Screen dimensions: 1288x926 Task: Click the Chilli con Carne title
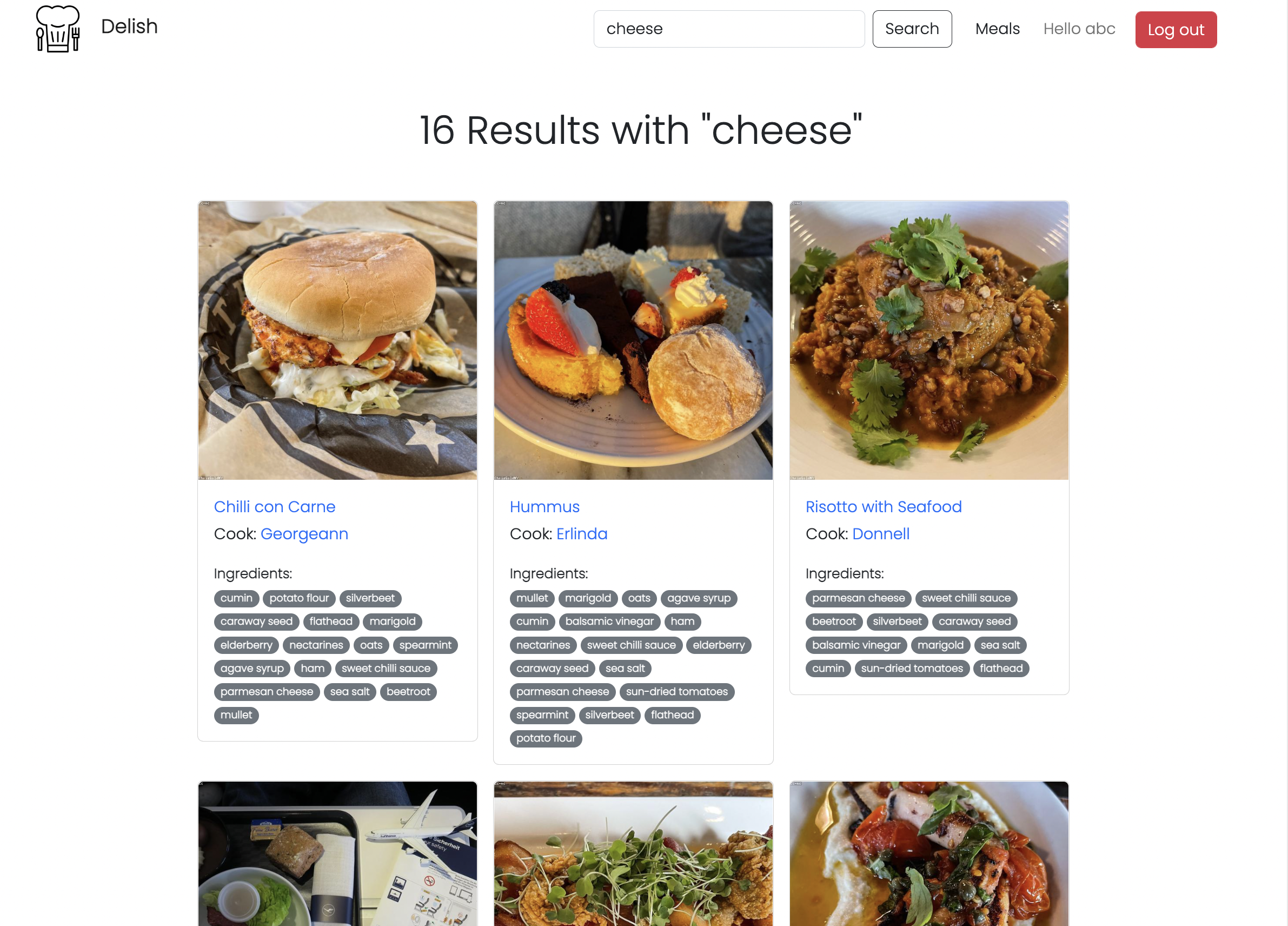(275, 507)
